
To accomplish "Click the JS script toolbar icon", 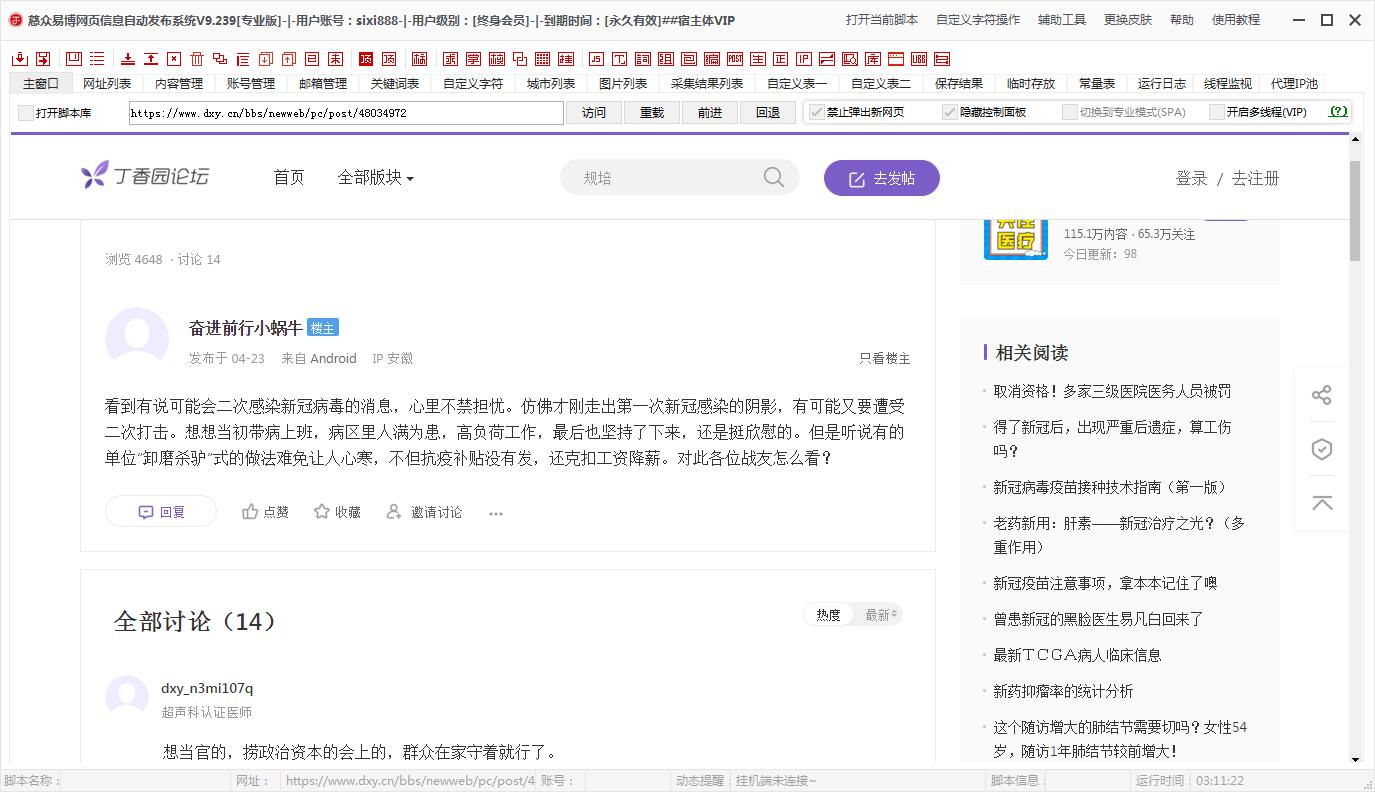I will [596, 59].
